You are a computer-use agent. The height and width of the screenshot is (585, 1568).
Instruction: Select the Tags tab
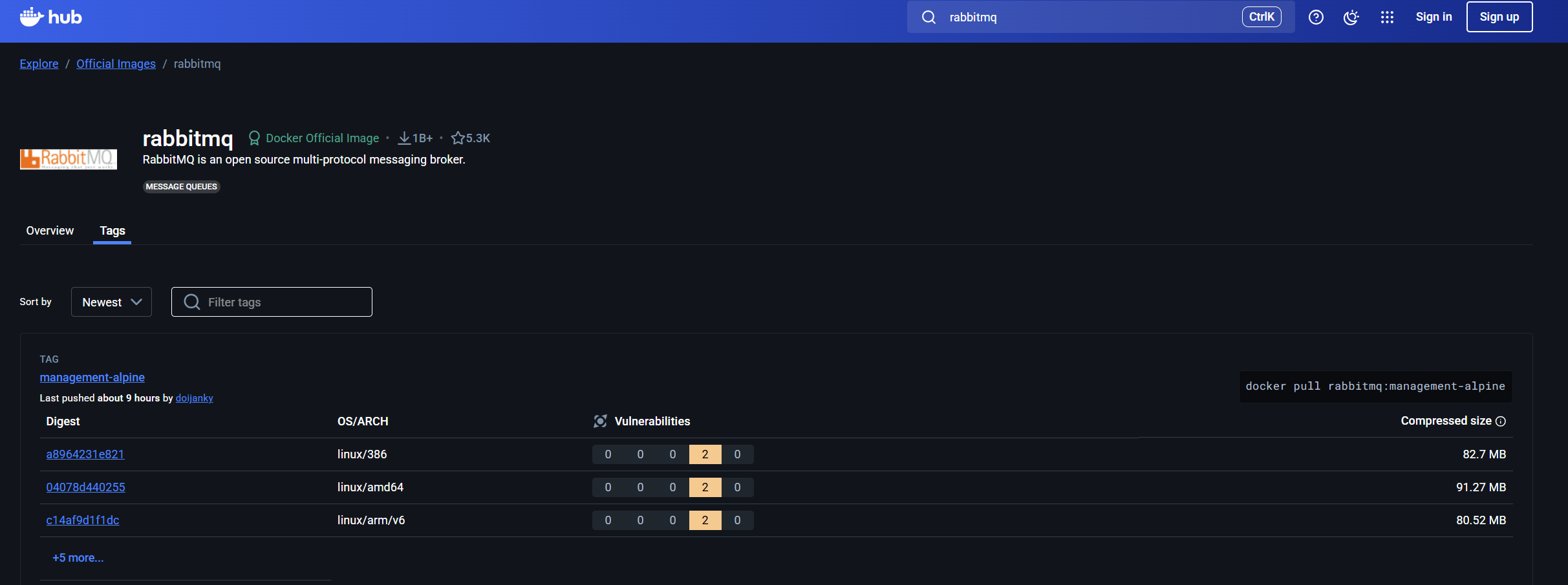(113, 231)
